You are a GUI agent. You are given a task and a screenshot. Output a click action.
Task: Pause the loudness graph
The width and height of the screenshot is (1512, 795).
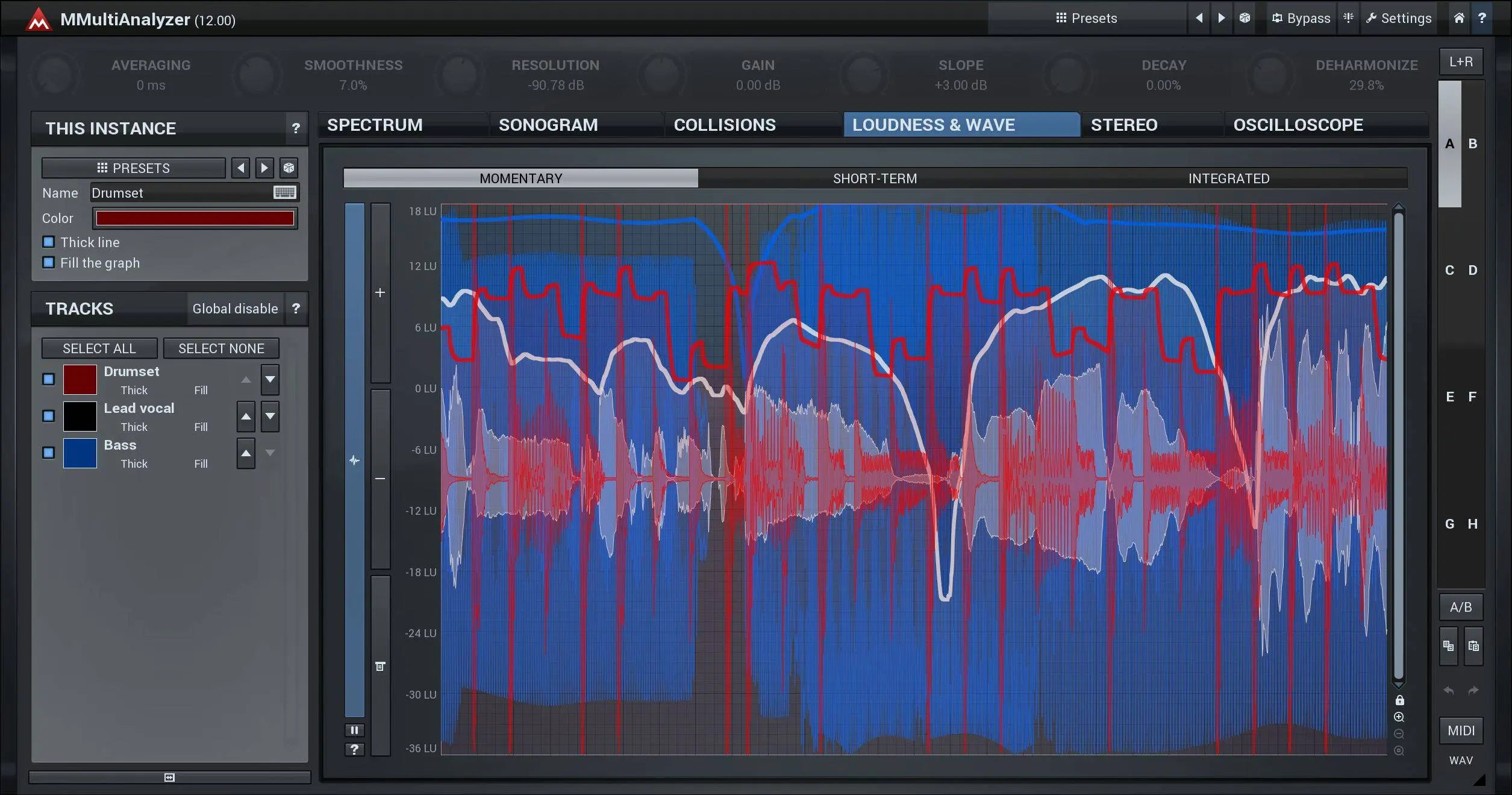pyautogui.click(x=354, y=731)
